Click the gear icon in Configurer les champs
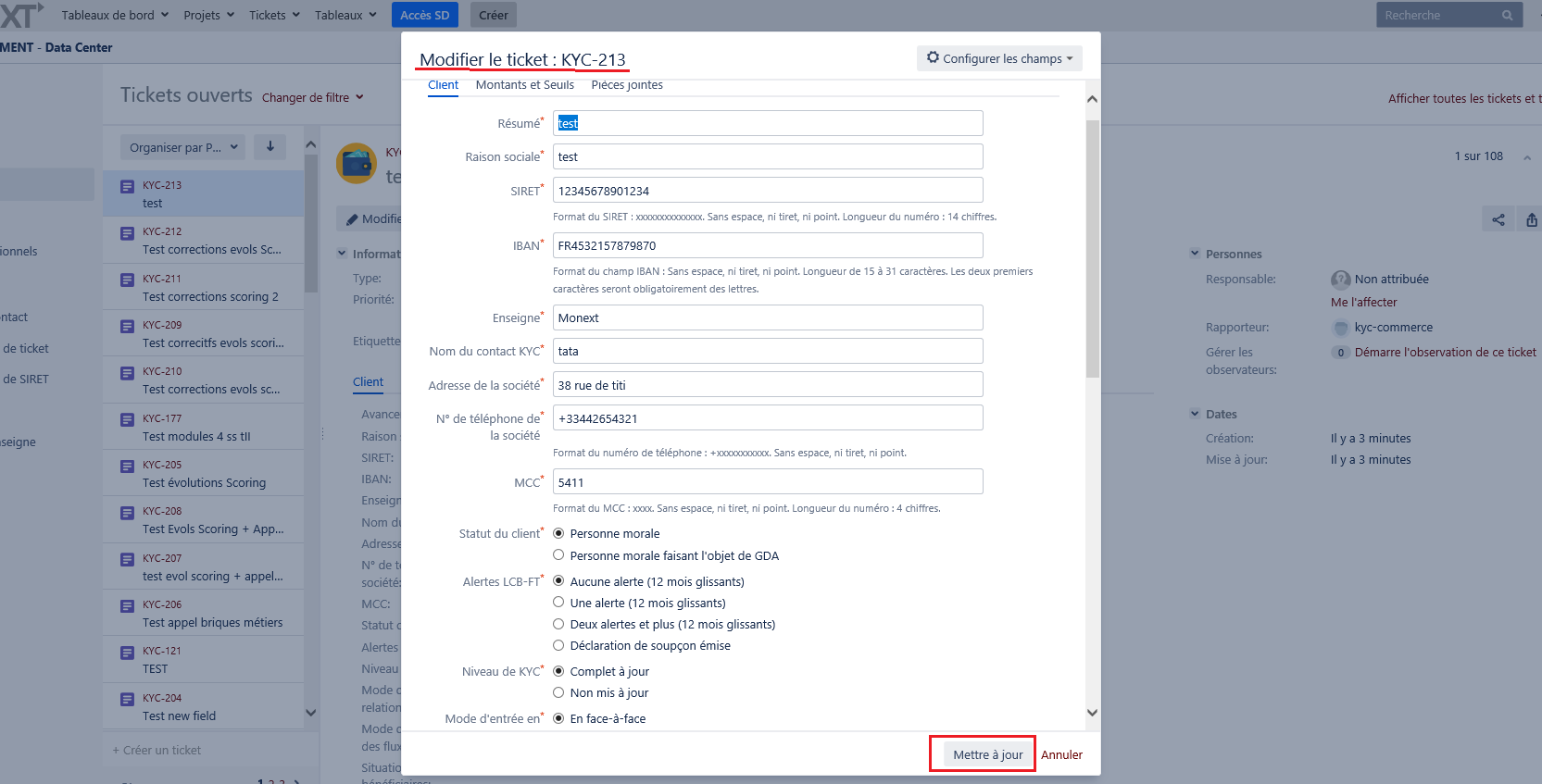1542x784 pixels. coord(933,57)
